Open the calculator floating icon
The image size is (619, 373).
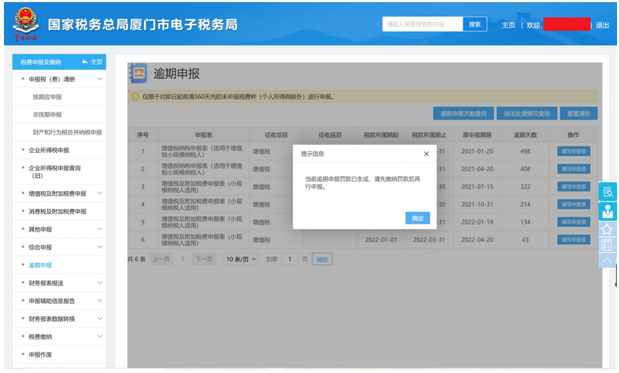pos(607,245)
